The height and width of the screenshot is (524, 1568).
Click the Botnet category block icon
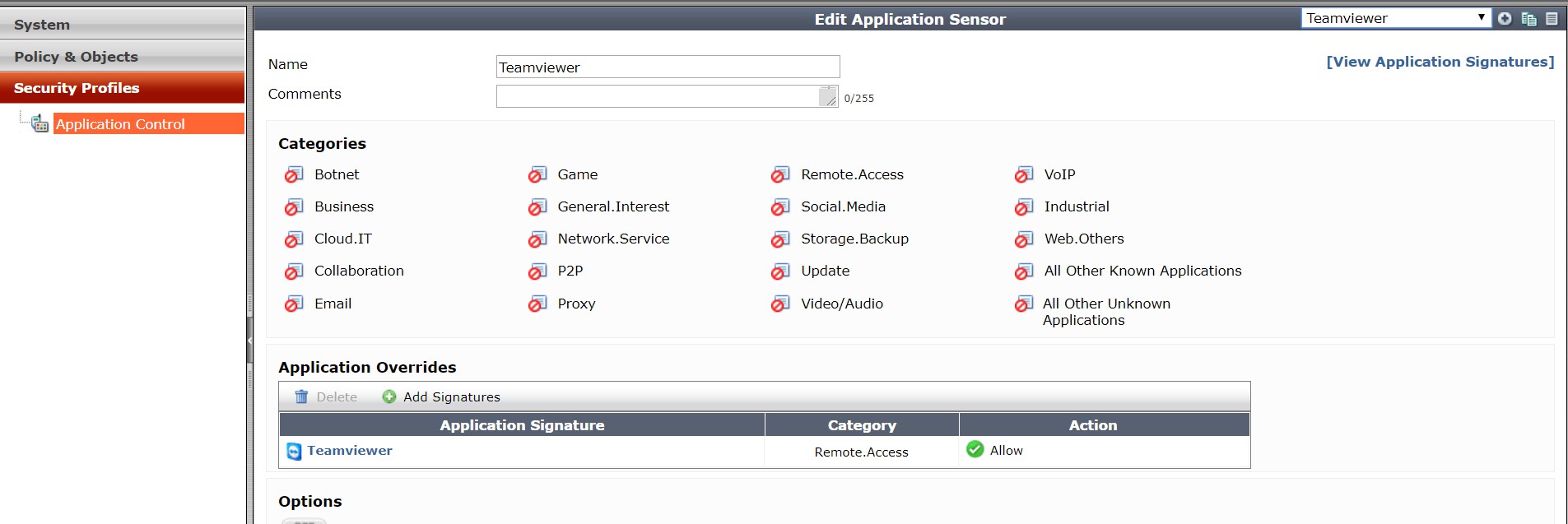click(294, 175)
